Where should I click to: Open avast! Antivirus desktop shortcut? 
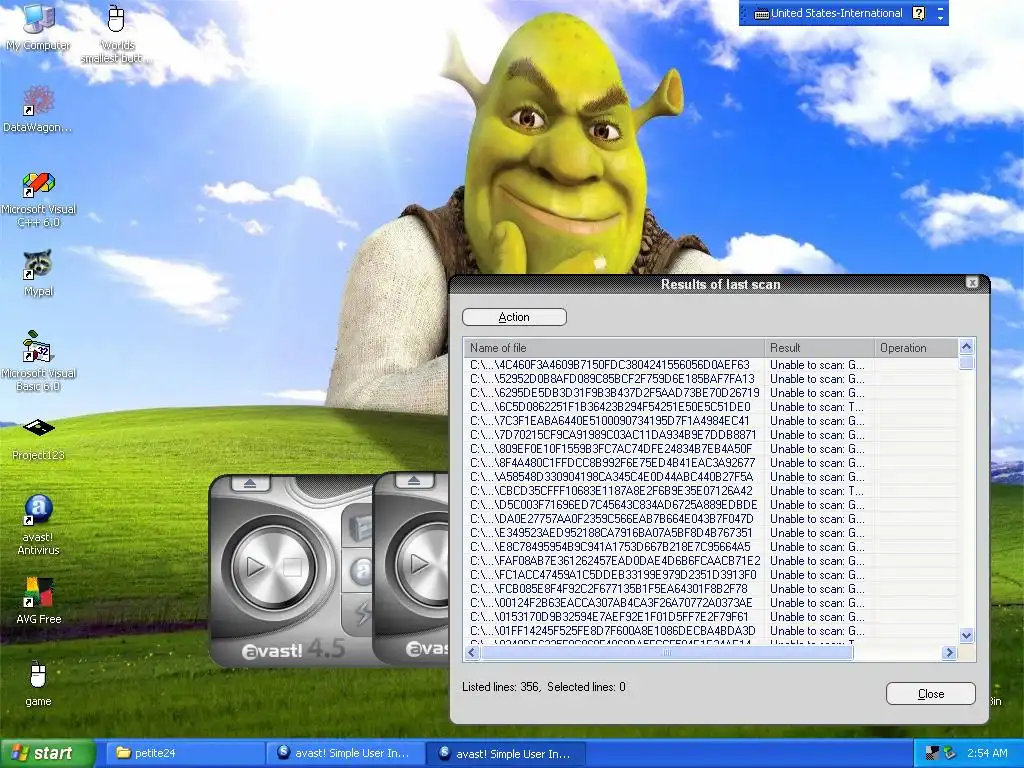click(x=38, y=525)
